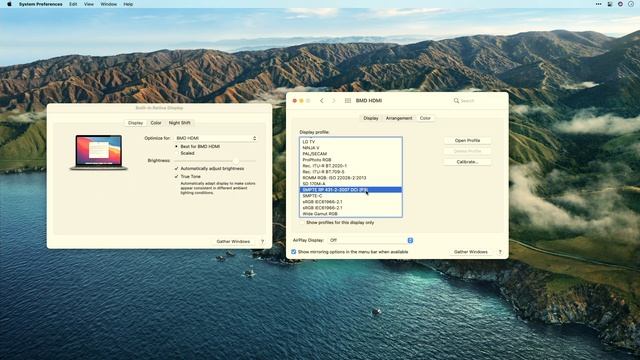Viewport: 640px width, 360px height.
Task: Open the AirPlay Display dropdown
Action: click(x=371, y=240)
